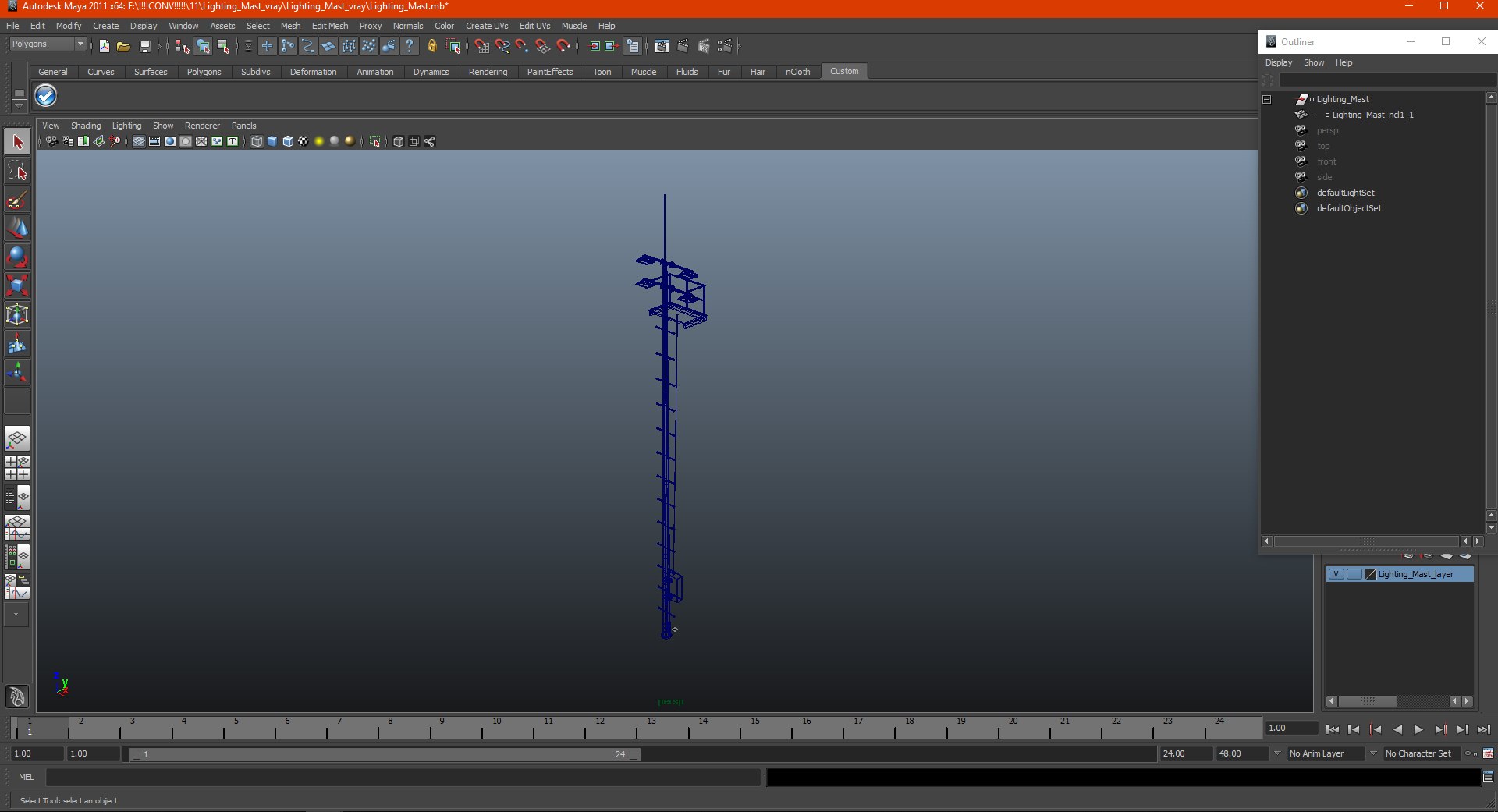Click Play backwards button
Screen dimensions: 1498x812
[x=1397, y=729]
